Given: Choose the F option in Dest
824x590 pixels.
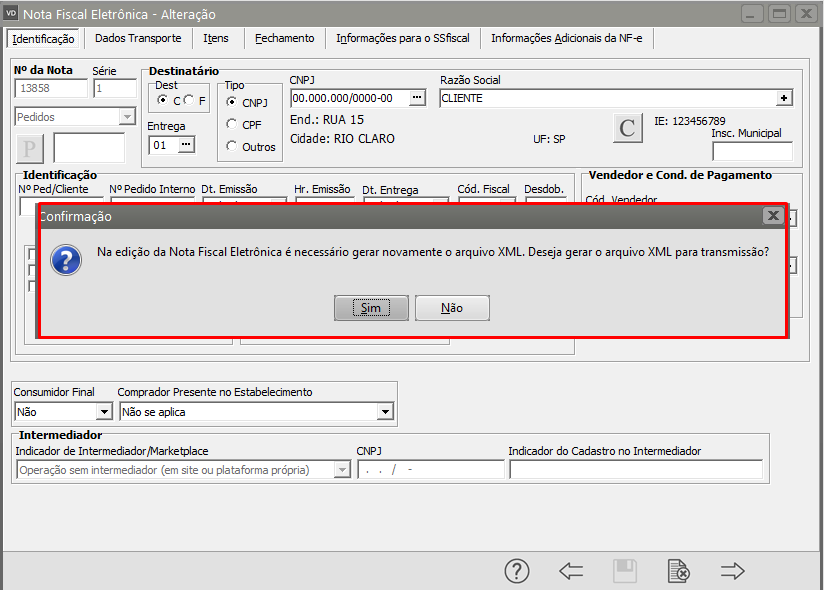Looking at the screenshot, I should point(188,101).
